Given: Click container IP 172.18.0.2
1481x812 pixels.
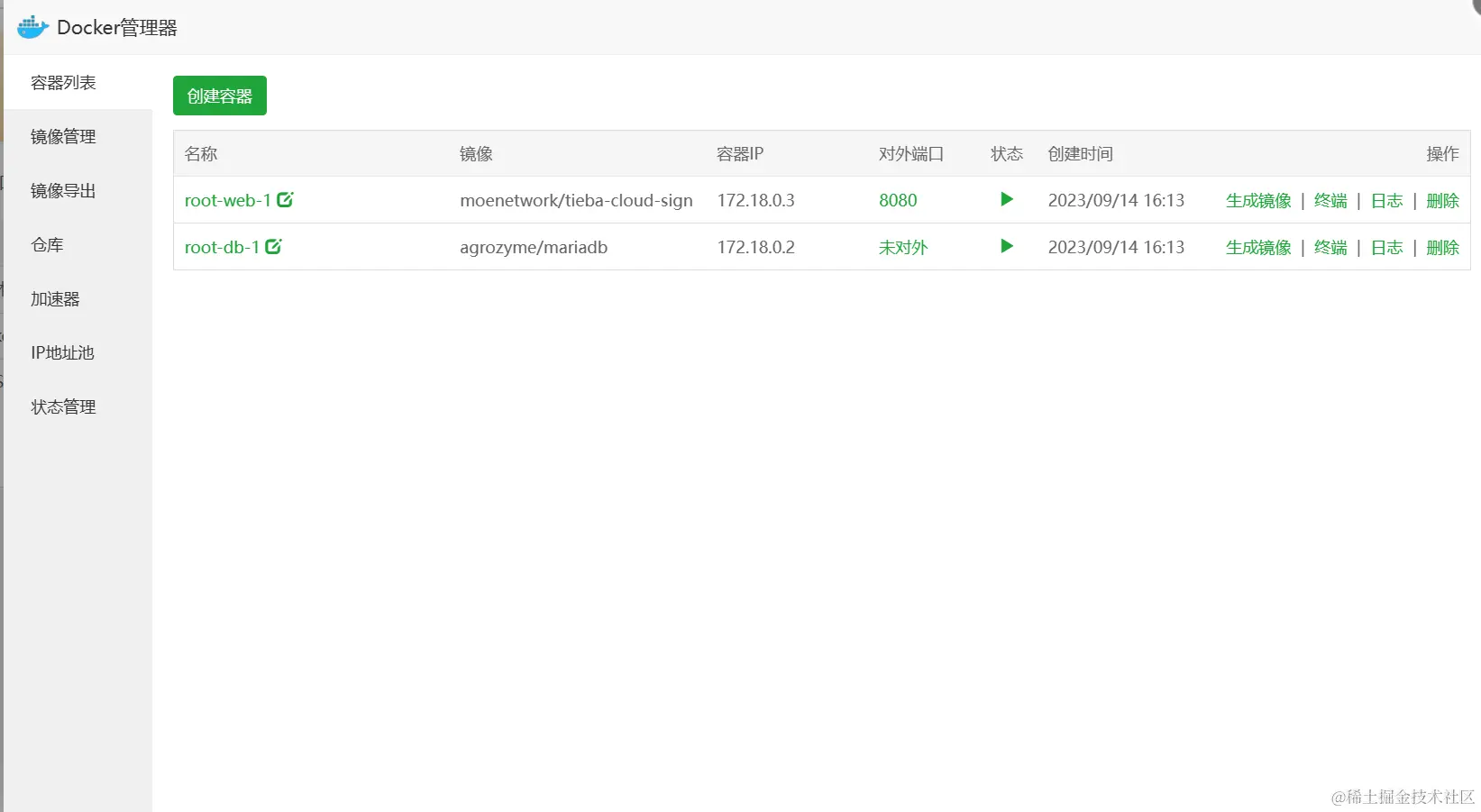Looking at the screenshot, I should [x=755, y=247].
